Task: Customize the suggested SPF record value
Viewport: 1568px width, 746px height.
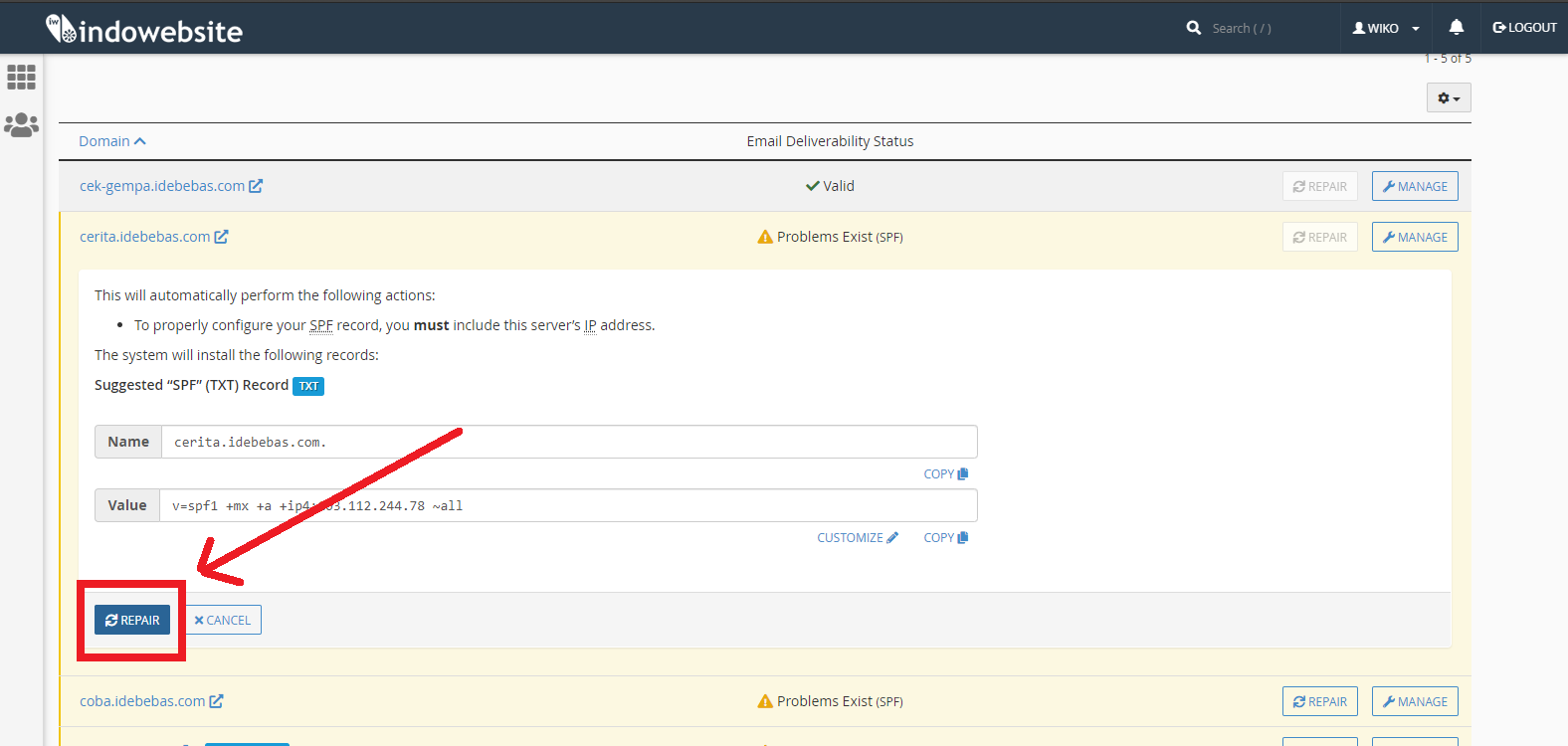Action: point(857,538)
